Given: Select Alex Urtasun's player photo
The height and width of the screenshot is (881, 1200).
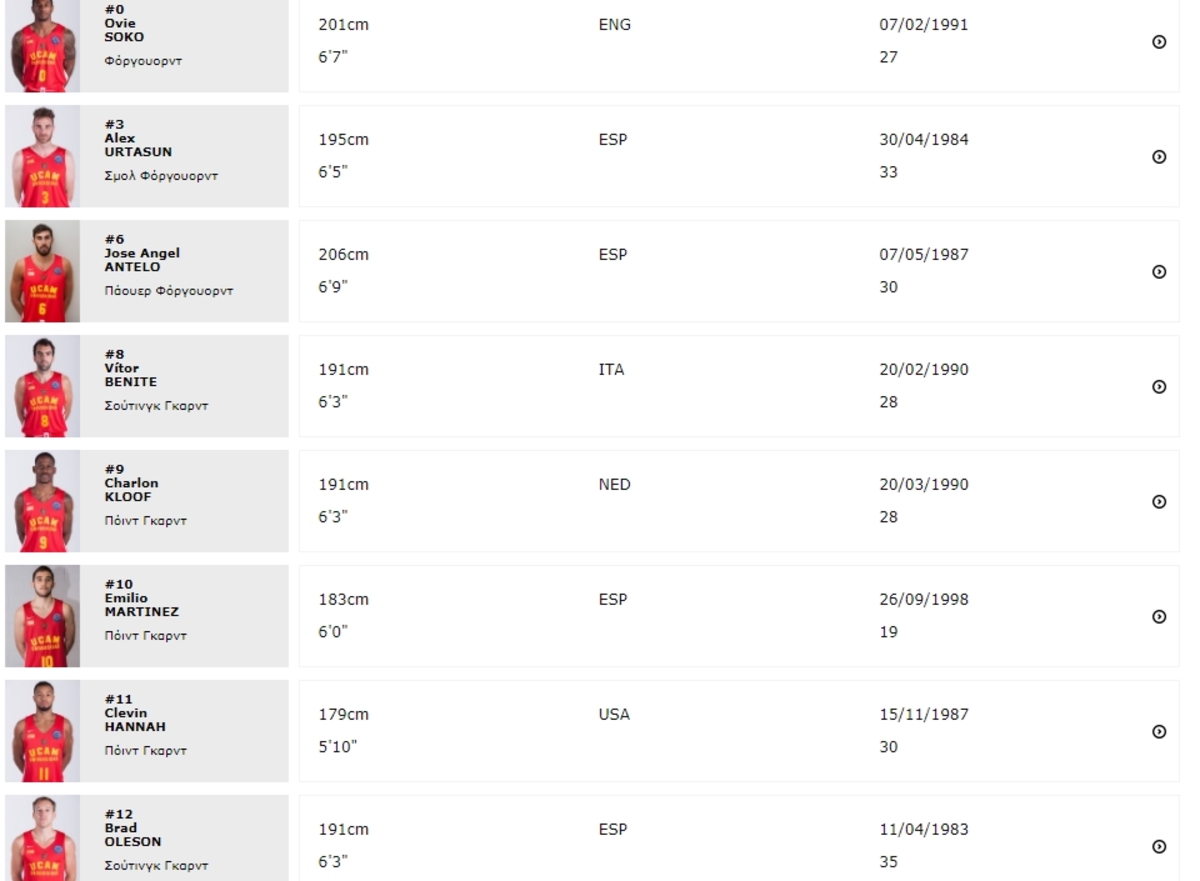Looking at the screenshot, I should pos(42,156).
